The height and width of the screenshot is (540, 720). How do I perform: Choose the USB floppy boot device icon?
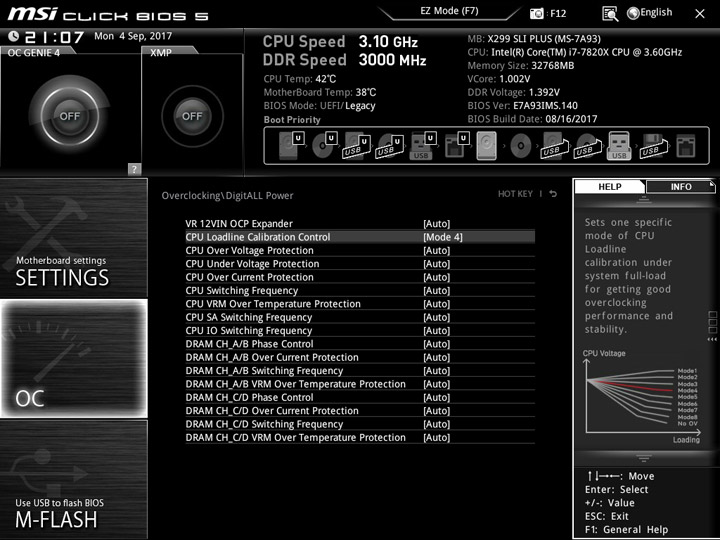[x=652, y=146]
